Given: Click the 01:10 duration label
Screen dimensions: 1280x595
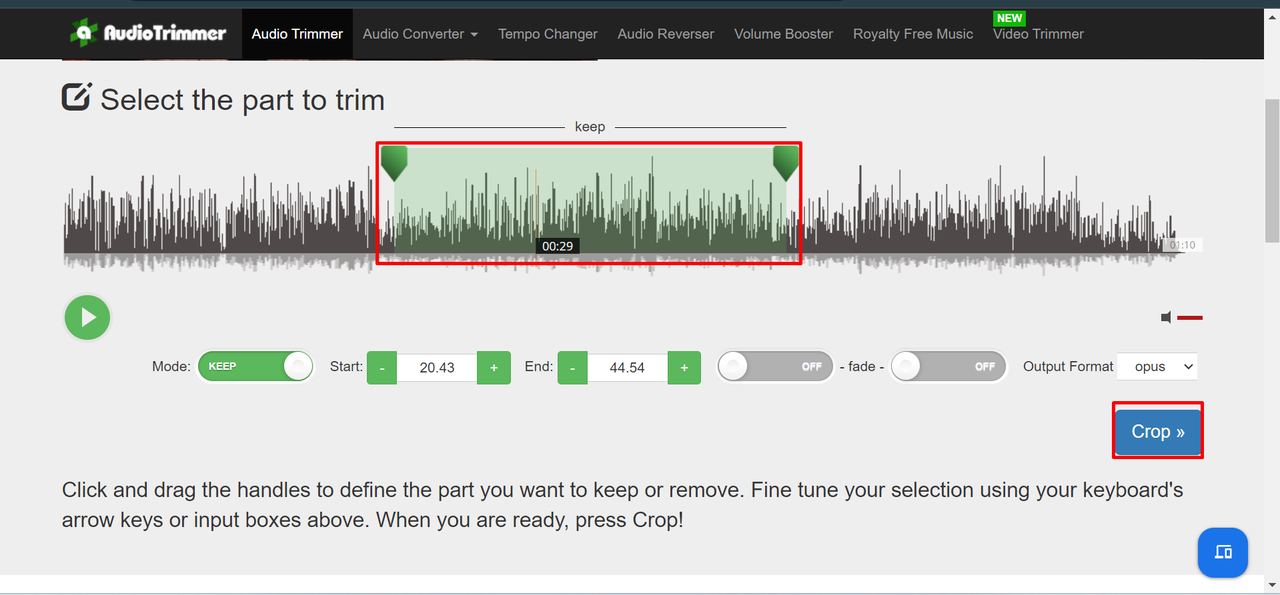Looking at the screenshot, I should pos(1182,245).
